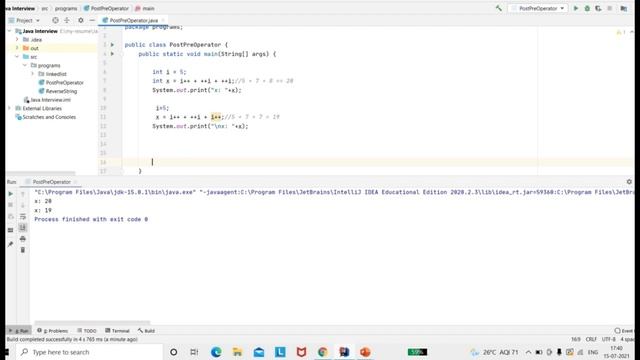Click the layout icon in Run panel sidebar

pyautogui.click(x=11, y=230)
